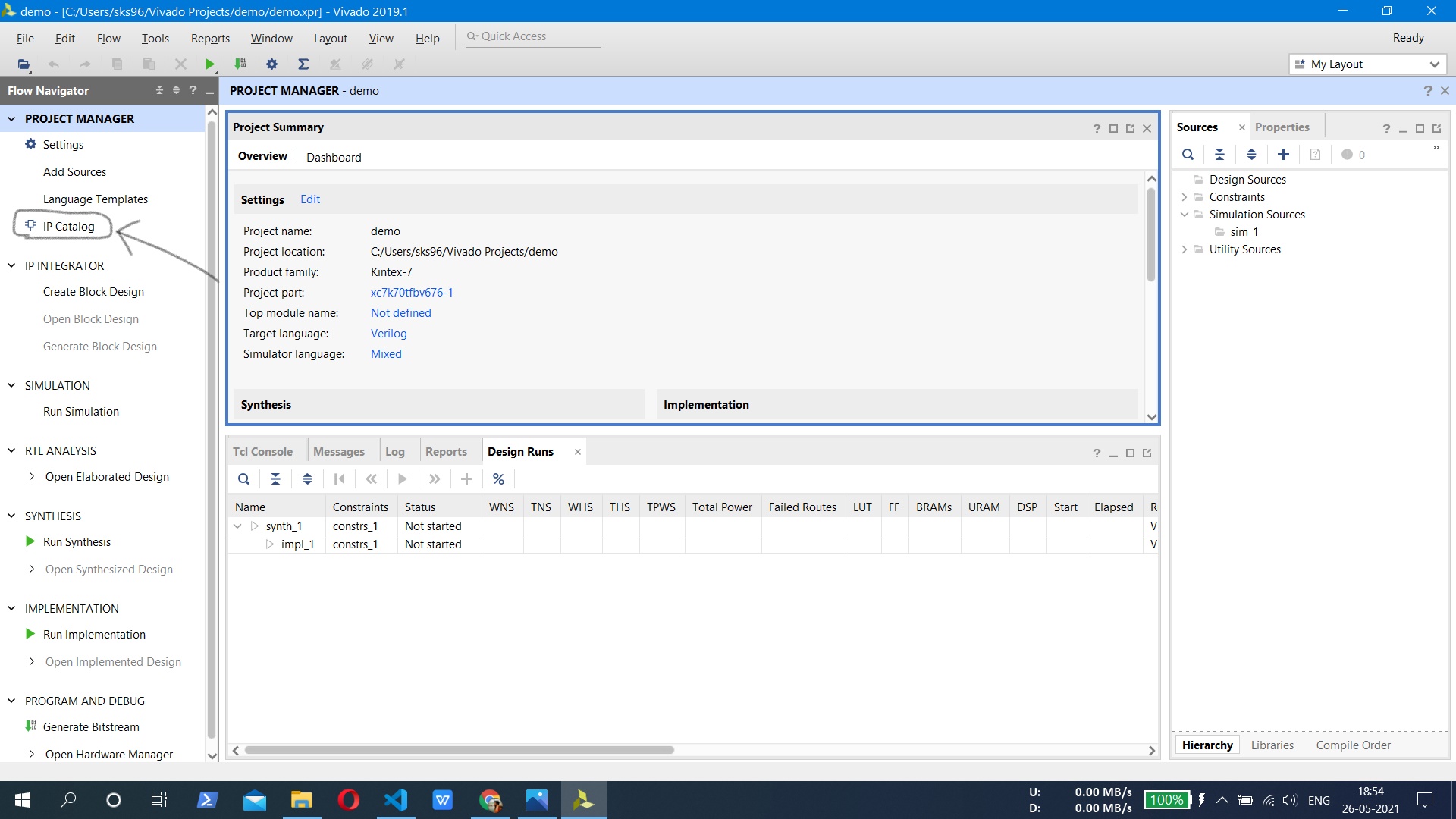Screen dimensions: 1456x819
Task: Click the search icon in Design Runs
Action: coord(243,479)
